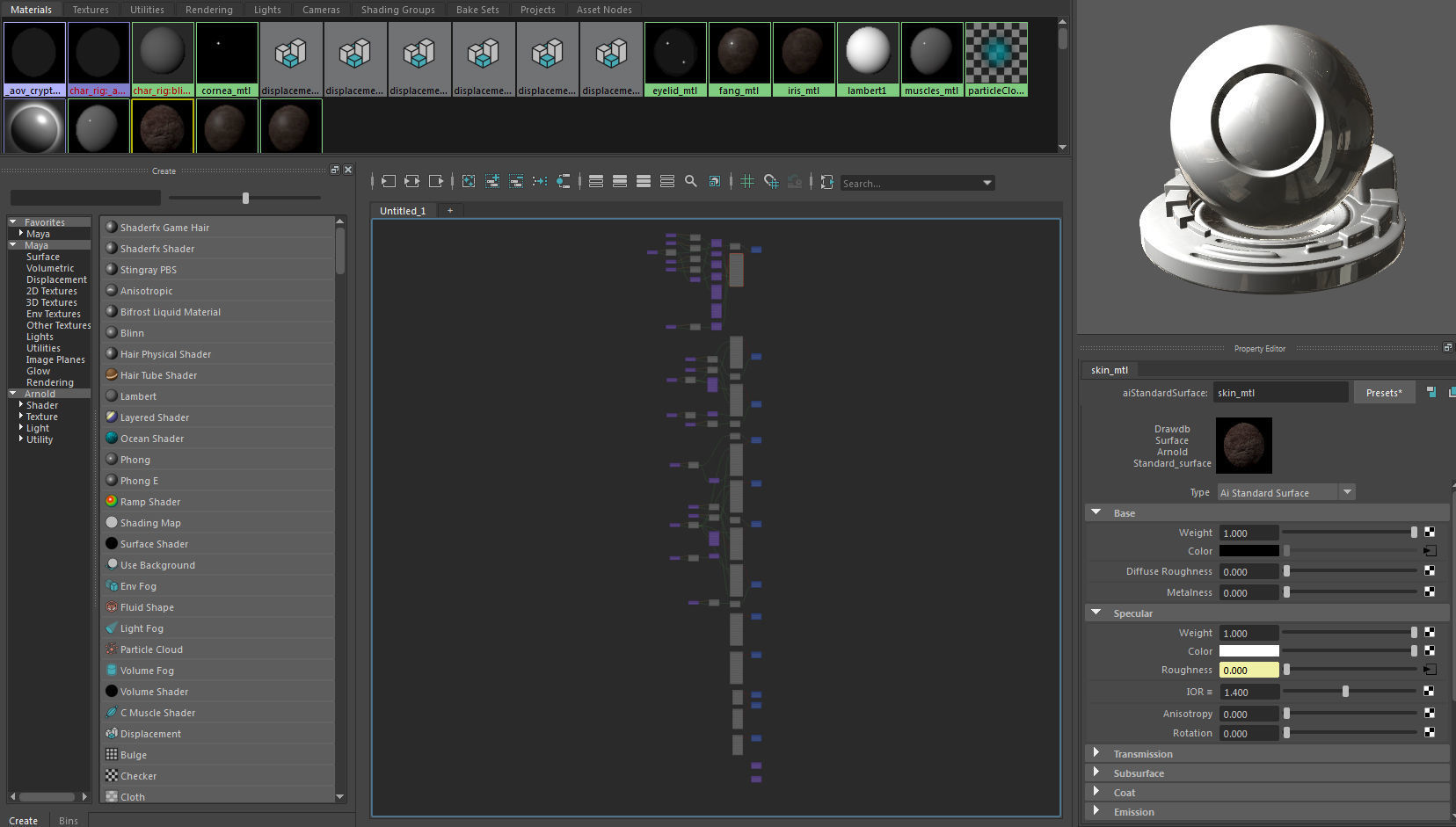Switch to the Bins tab
1456x827 pixels.
(x=69, y=821)
